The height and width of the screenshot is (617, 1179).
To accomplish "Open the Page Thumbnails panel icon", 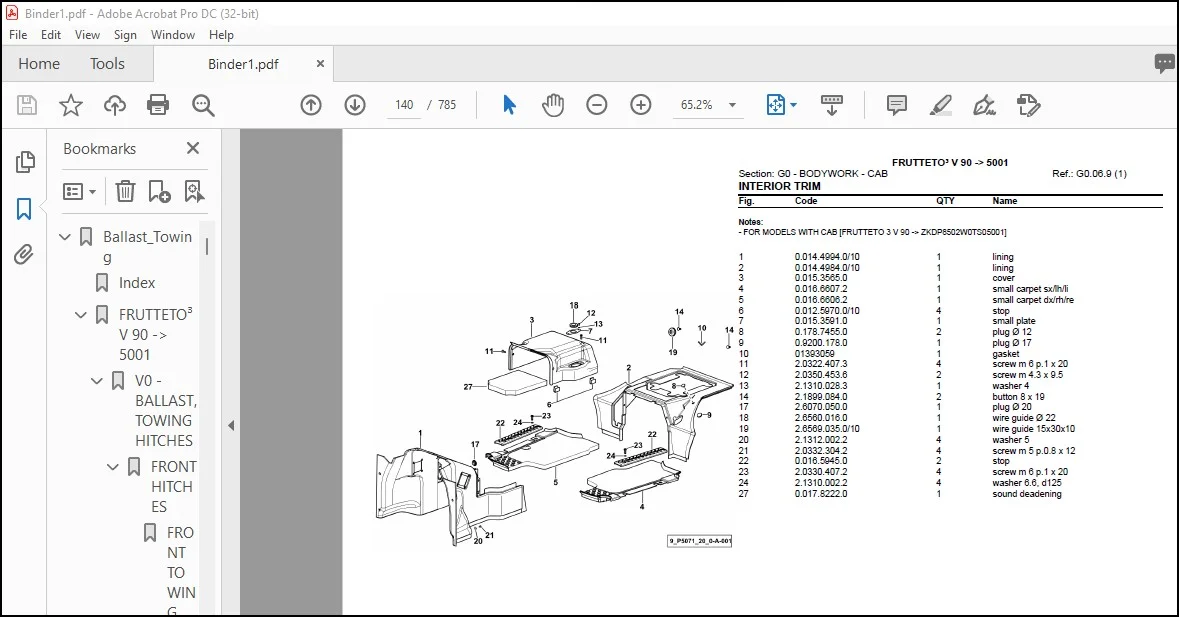I will (x=25, y=162).
